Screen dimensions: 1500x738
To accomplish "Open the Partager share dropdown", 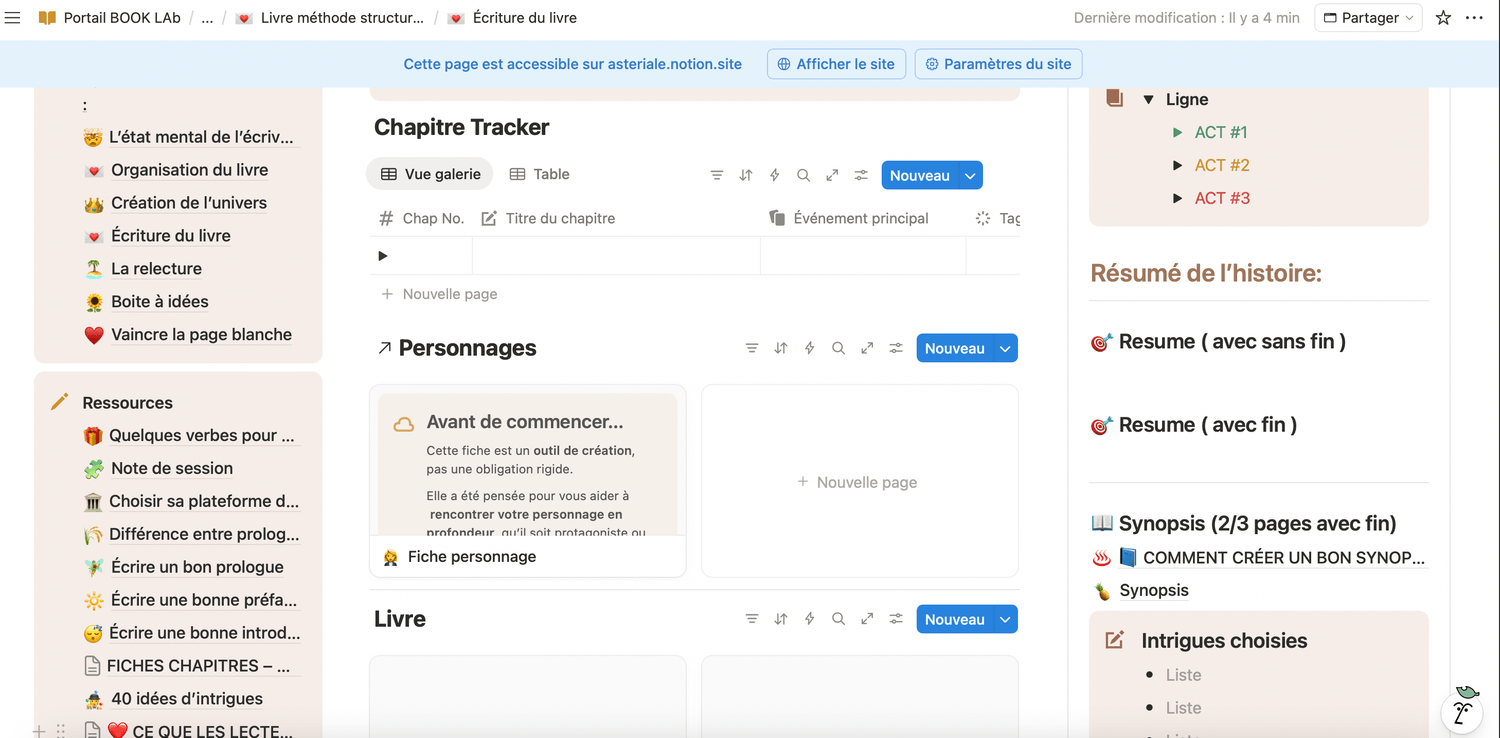I will point(1368,18).
